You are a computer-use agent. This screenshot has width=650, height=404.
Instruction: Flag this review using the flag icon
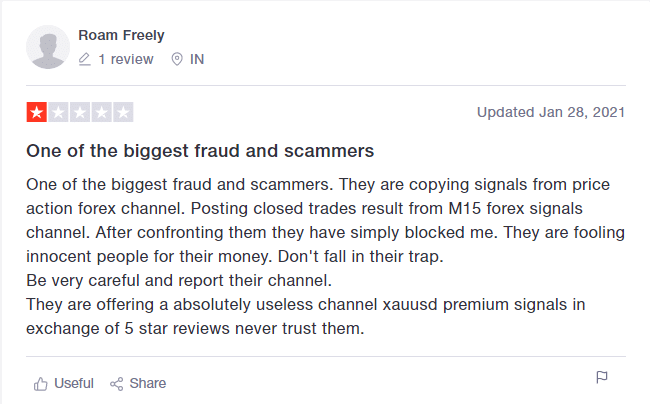coord(602,377)
